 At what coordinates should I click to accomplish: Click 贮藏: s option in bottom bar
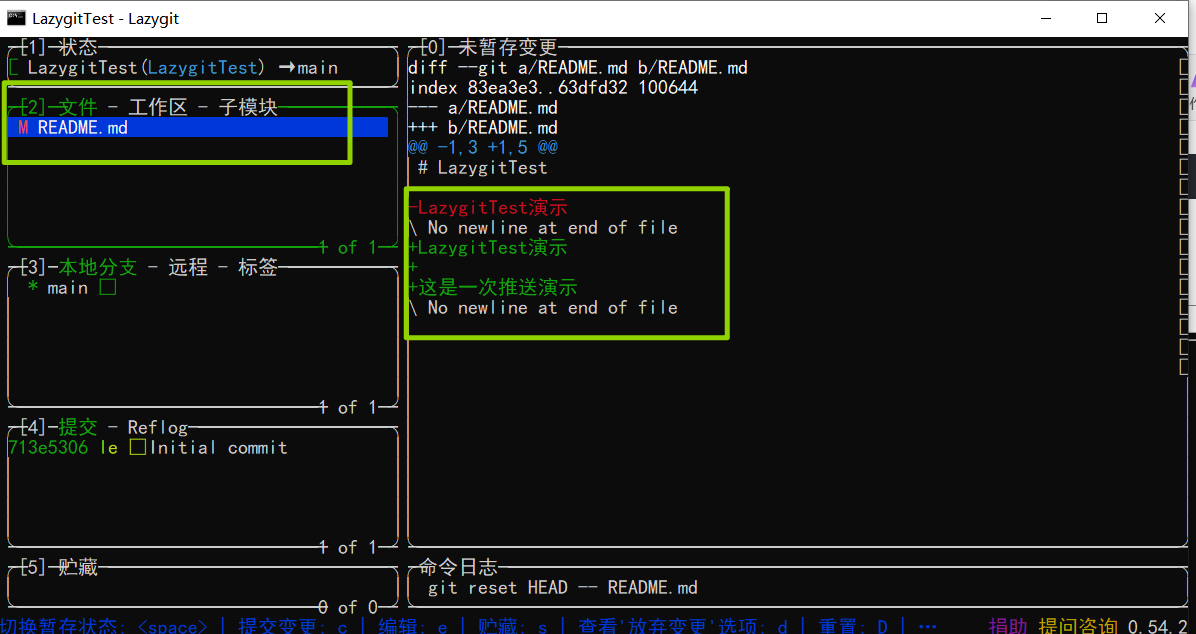pyautogui.click(x=513, y=626)
